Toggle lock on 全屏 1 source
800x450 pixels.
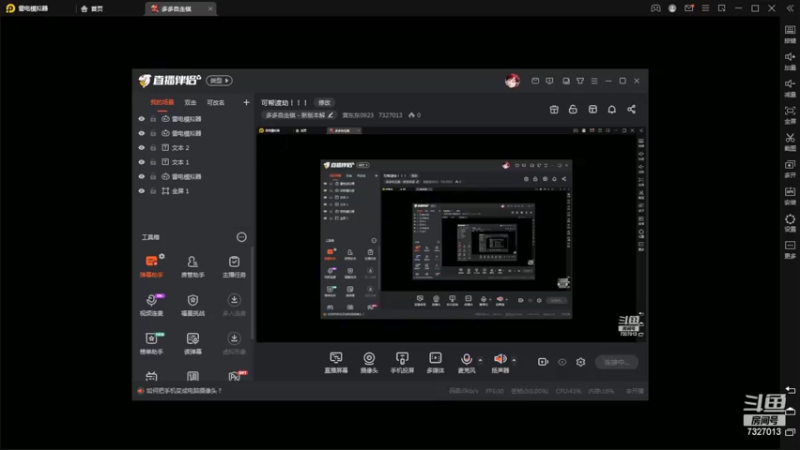point(153,191)
